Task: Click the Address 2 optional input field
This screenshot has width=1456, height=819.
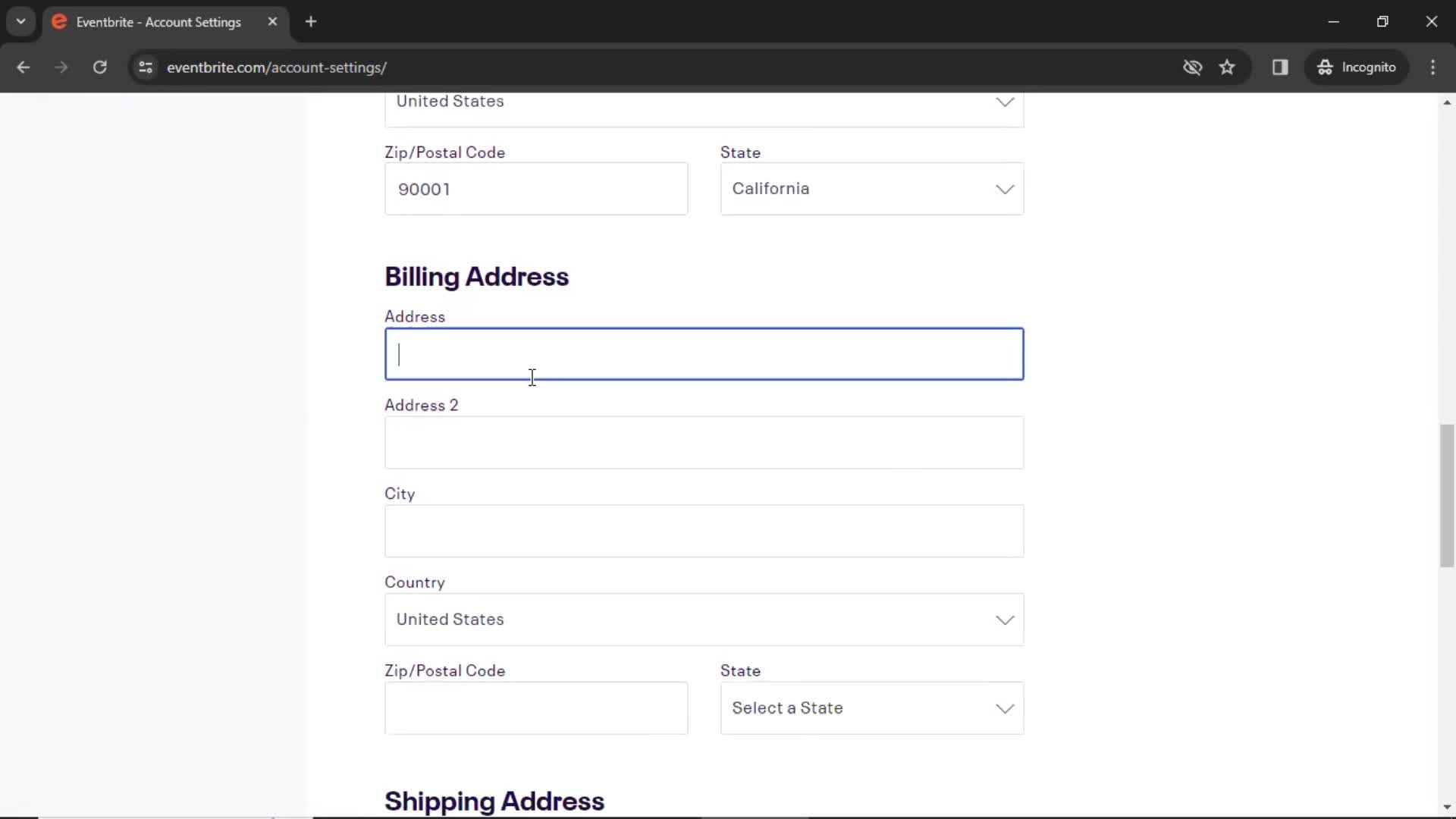Action: tap(704, 441)
